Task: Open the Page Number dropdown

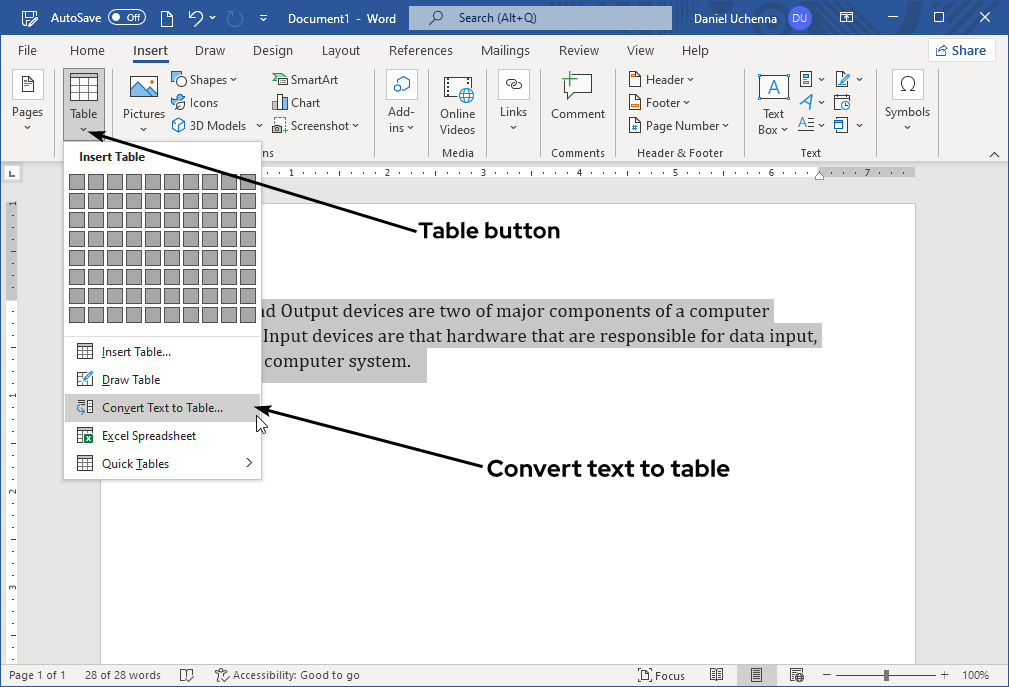Action: pyautogui.click(x=679, y=126)
